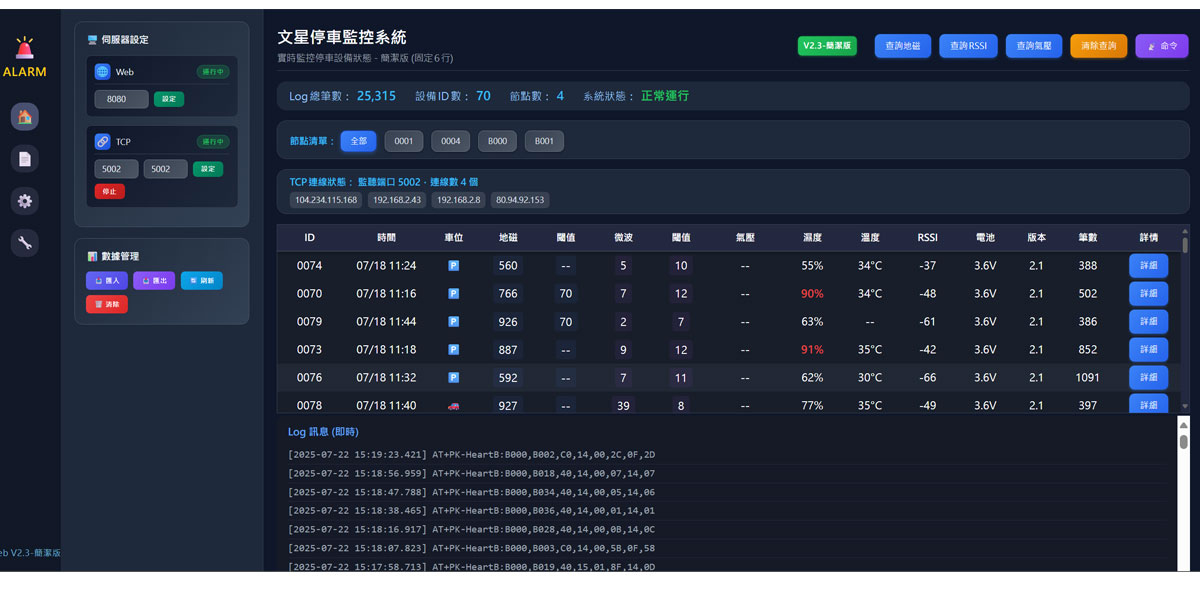The height and width of the screenshot is (596, 1200).
Task: Open the document page sidebar icon
Action: [x=25, y=159]
